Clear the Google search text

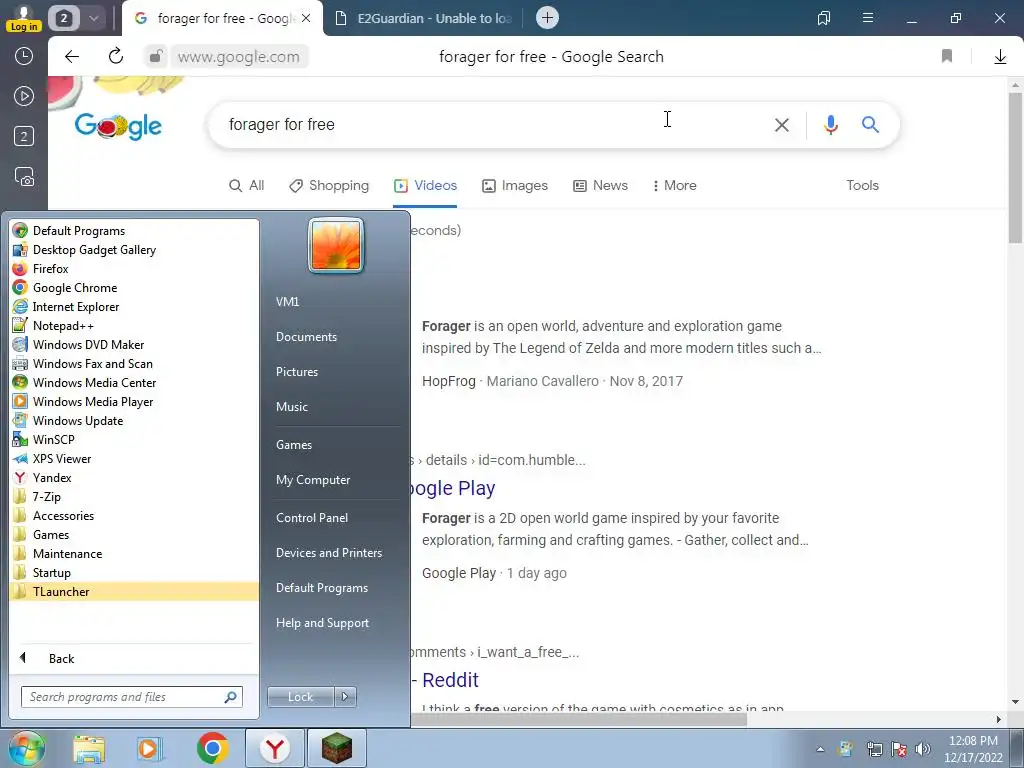(782, 125)
